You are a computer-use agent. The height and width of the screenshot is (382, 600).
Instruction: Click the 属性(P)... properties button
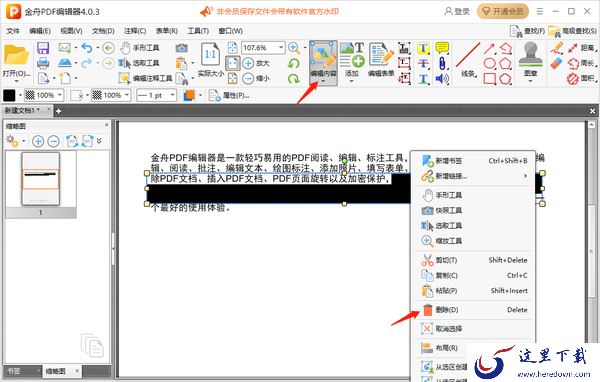coord(229,95)
